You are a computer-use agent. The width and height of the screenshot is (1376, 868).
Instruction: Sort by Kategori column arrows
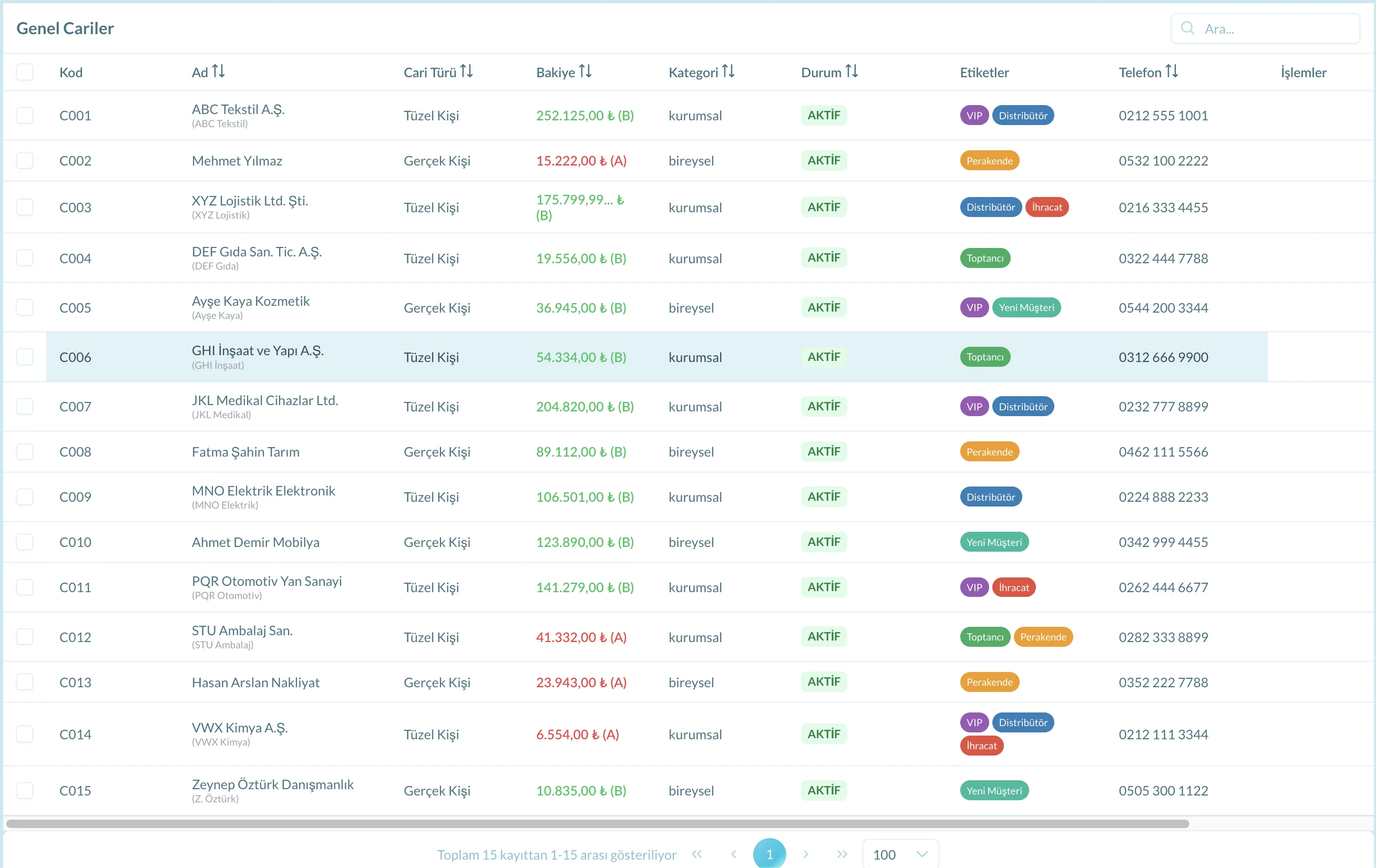(728, 71)
